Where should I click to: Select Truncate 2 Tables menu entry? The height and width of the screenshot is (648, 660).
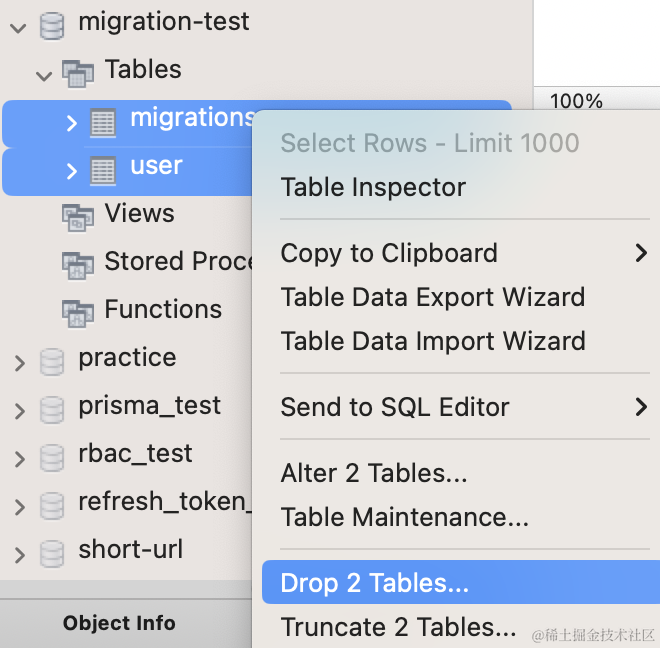398,627
